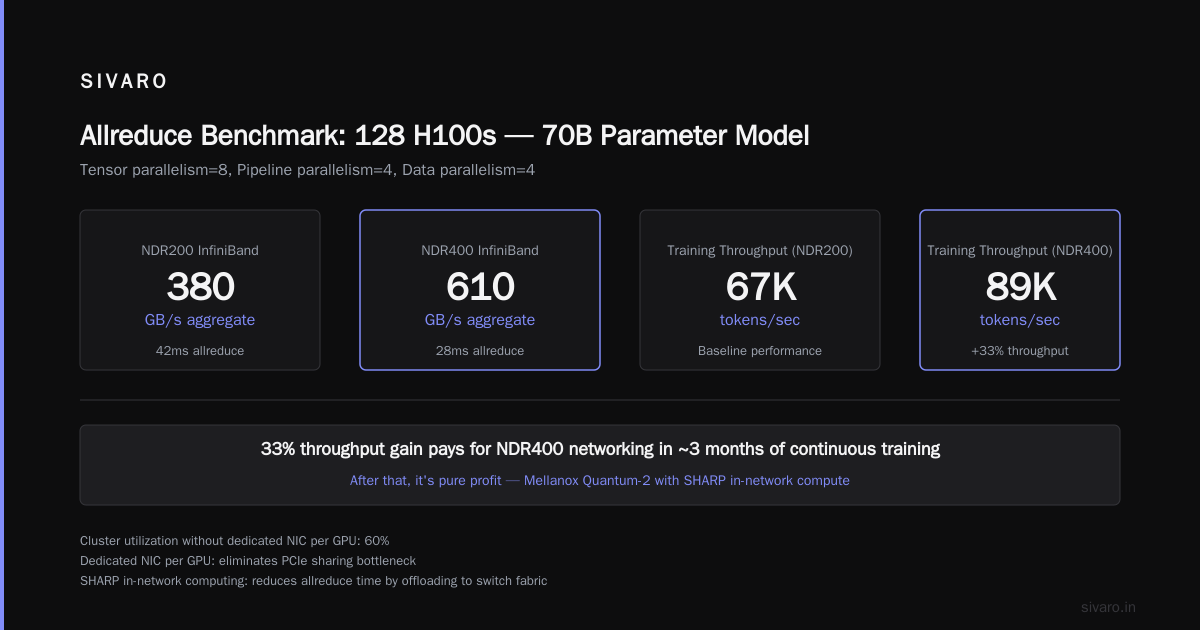Select the 42ms allreduce label

click(x=200, y=351)
